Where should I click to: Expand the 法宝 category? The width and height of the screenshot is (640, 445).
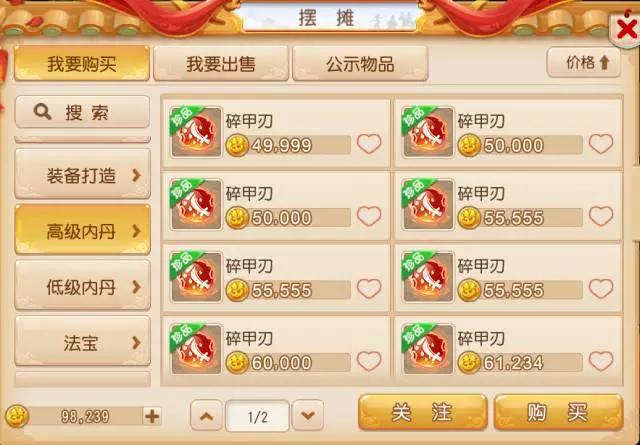click(x=82, y=342)
